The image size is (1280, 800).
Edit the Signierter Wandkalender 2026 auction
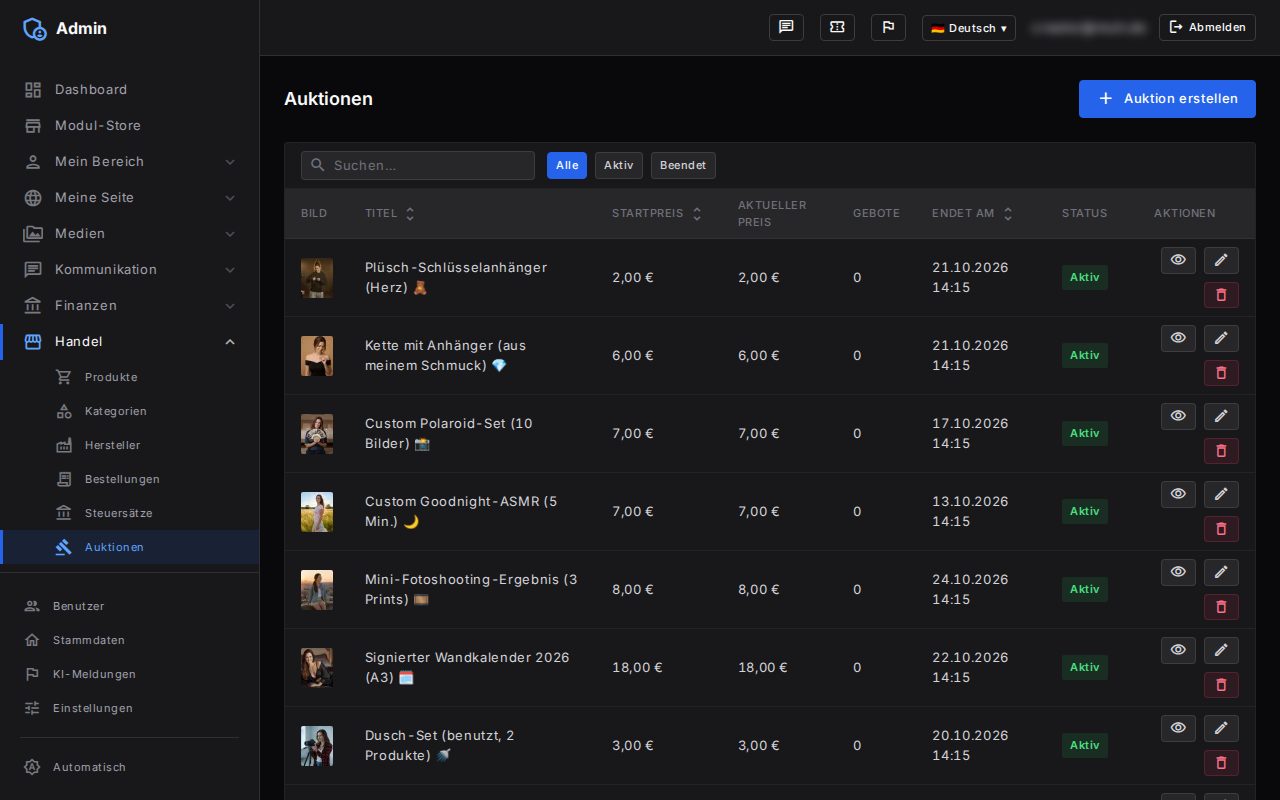(x=1221, y=650)
